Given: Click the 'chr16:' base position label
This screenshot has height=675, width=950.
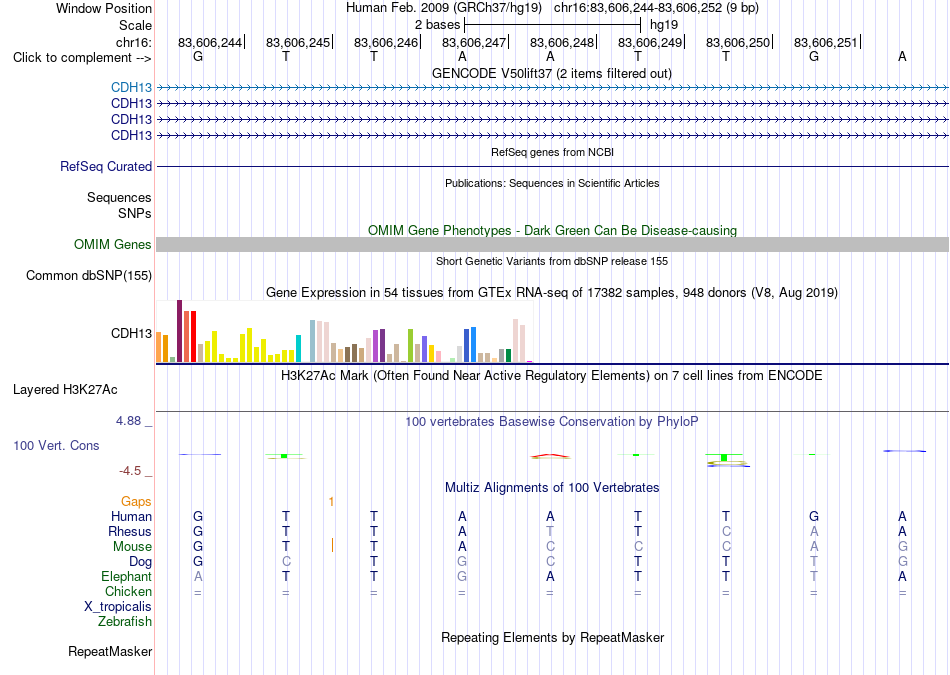Looking at the screenshot, I should (x=133, y=42).
